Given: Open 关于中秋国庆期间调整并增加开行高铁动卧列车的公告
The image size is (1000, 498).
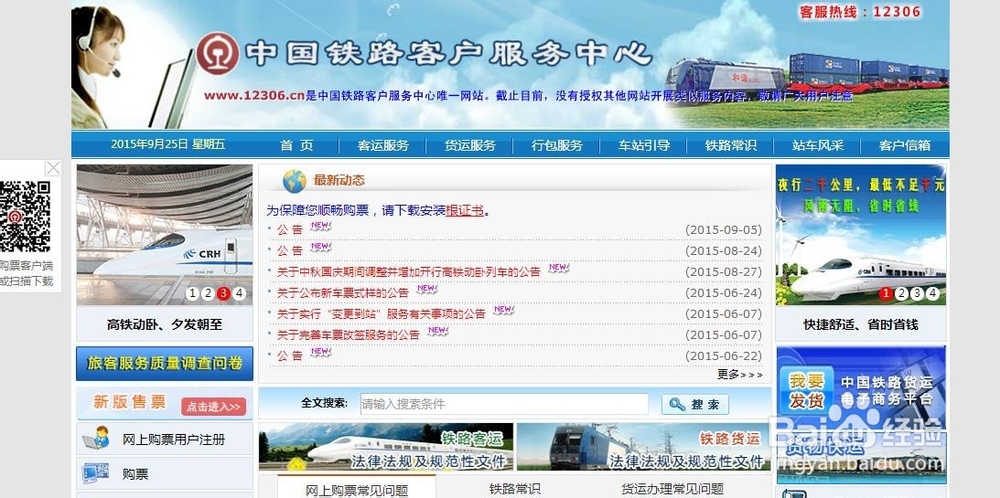Looking at the screenshot, I should click(x=408, y=272).
